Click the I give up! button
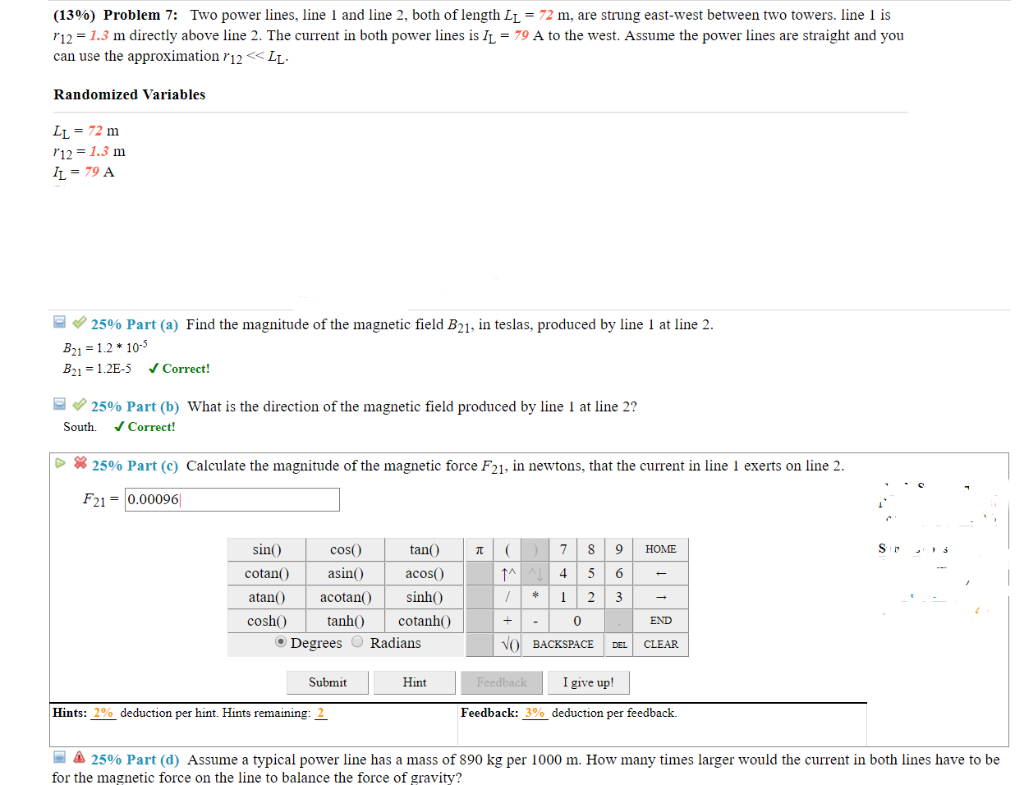Screen dimensions: 1024x785 pyautogui.click(x=588, y=682)
